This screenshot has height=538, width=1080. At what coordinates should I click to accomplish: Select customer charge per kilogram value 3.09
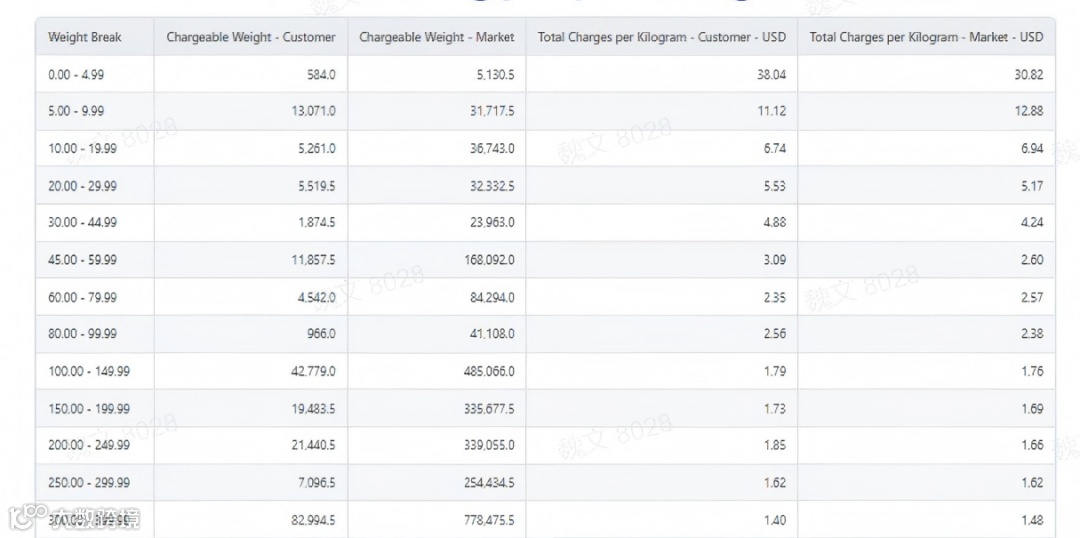pos(774,260)
